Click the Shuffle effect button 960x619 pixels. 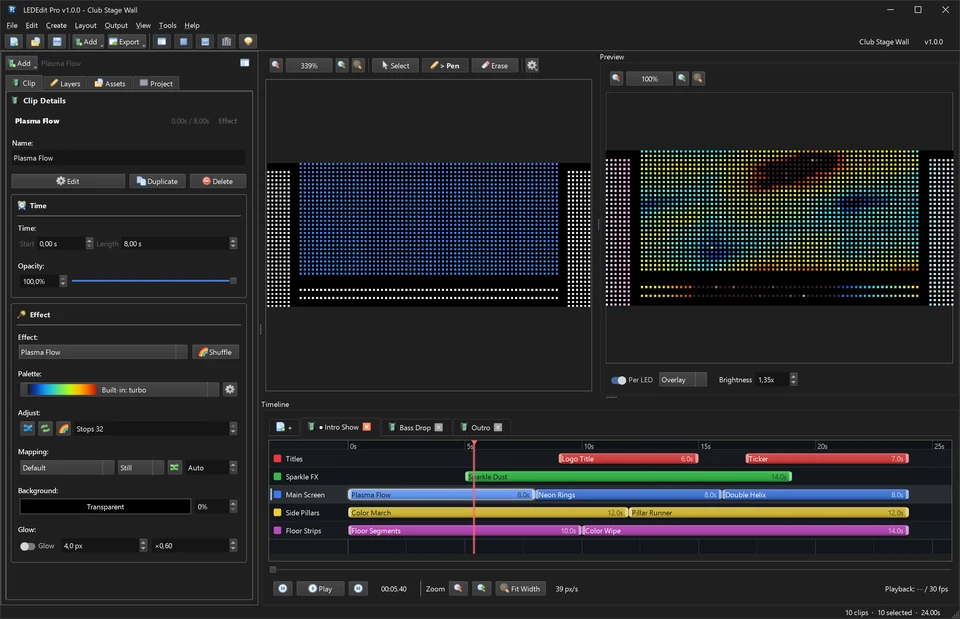215,352
